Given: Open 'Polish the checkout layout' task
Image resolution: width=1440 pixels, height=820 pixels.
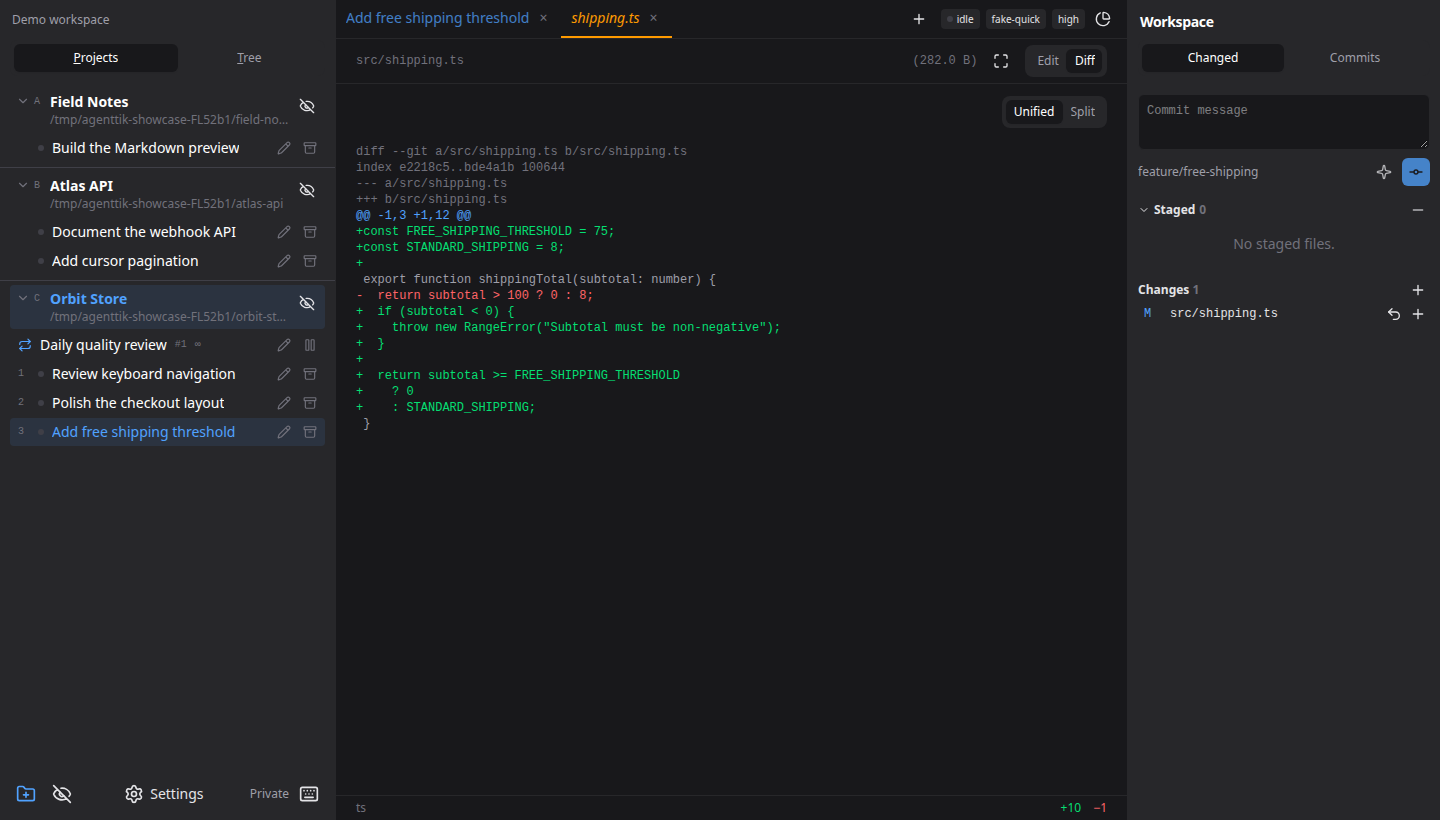Looking at the screenshot, I should [x=138, y=403].
